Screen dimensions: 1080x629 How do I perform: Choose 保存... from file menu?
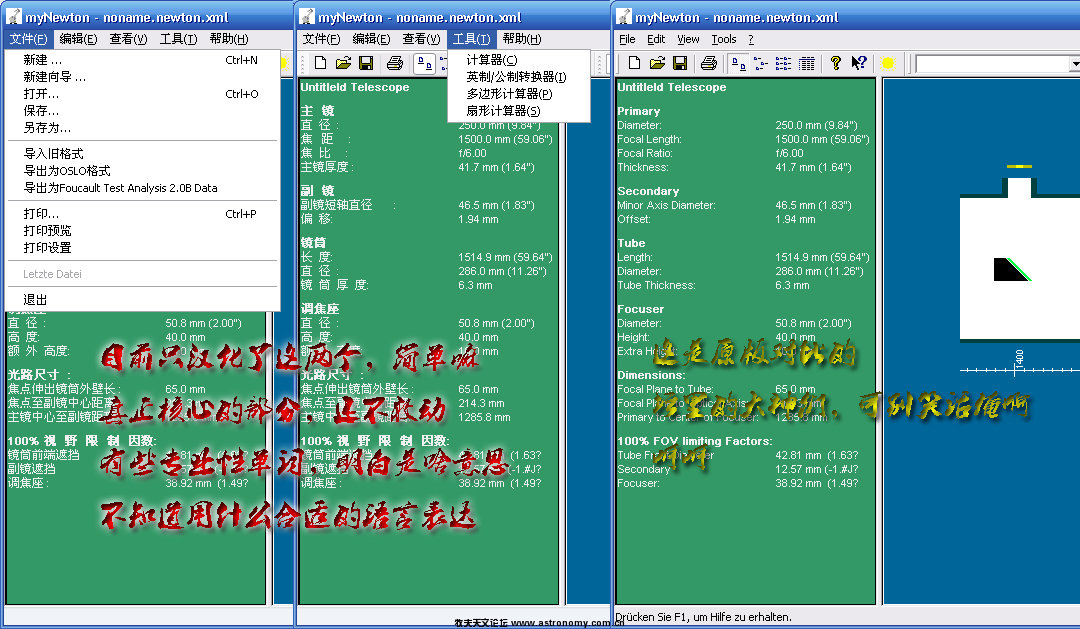point(142,111)
